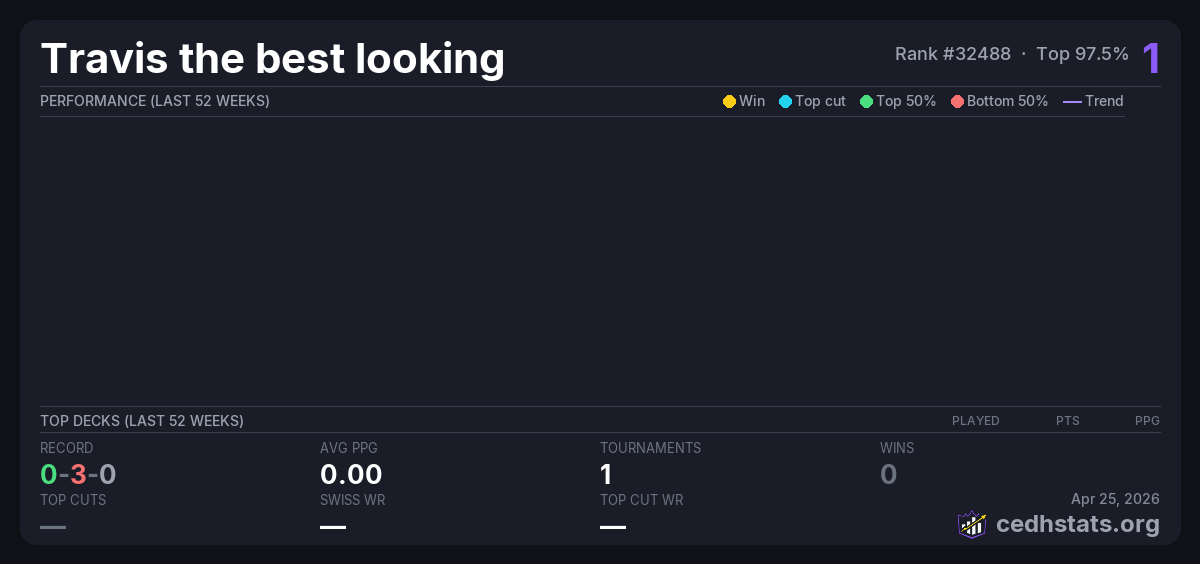Image resolution: width=1200 pixels, height=564 pixels.
Task: Sort by the PLAYED column header
Action: [x=975, y=421]
